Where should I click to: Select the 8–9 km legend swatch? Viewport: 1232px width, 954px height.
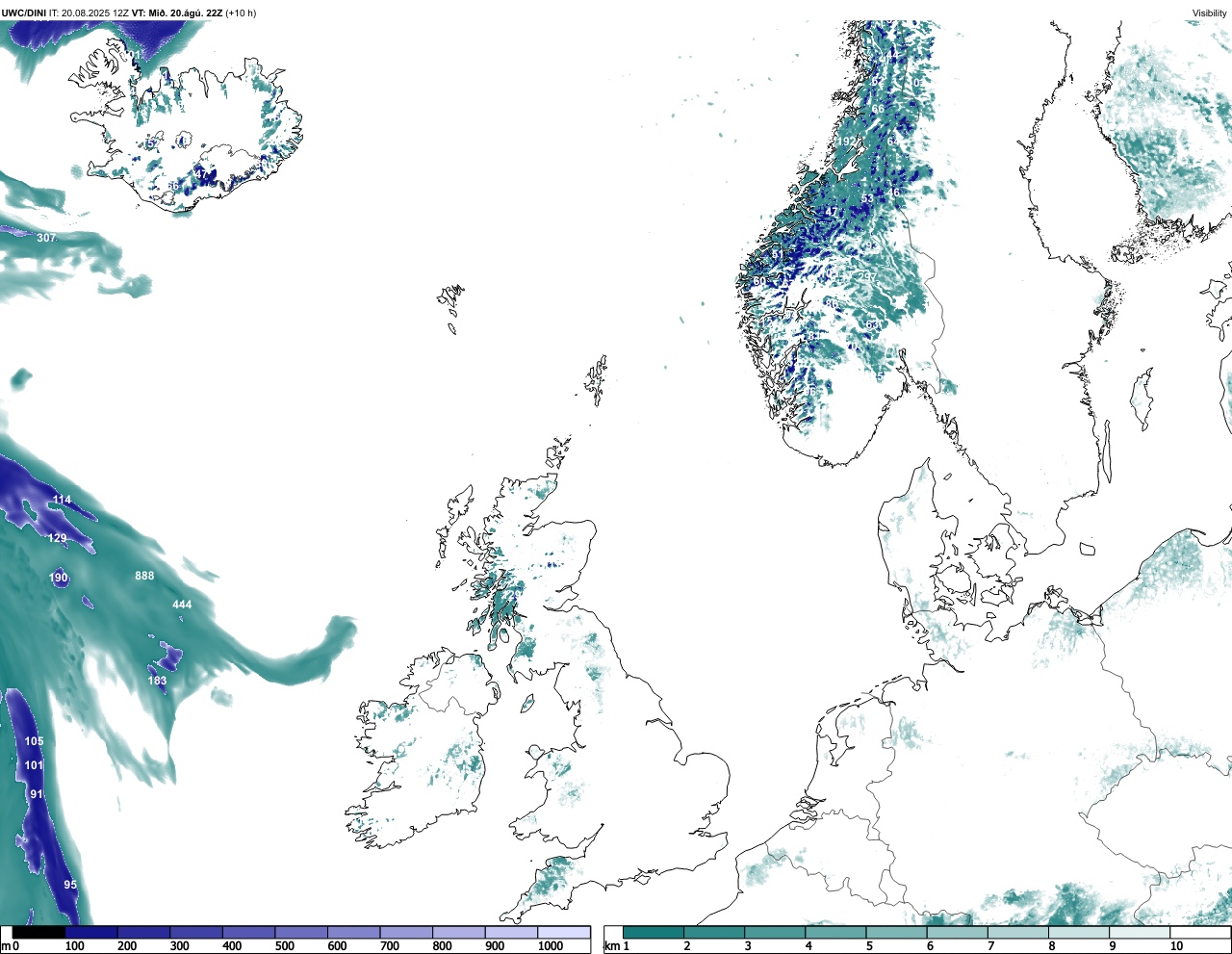point(1078,933)
